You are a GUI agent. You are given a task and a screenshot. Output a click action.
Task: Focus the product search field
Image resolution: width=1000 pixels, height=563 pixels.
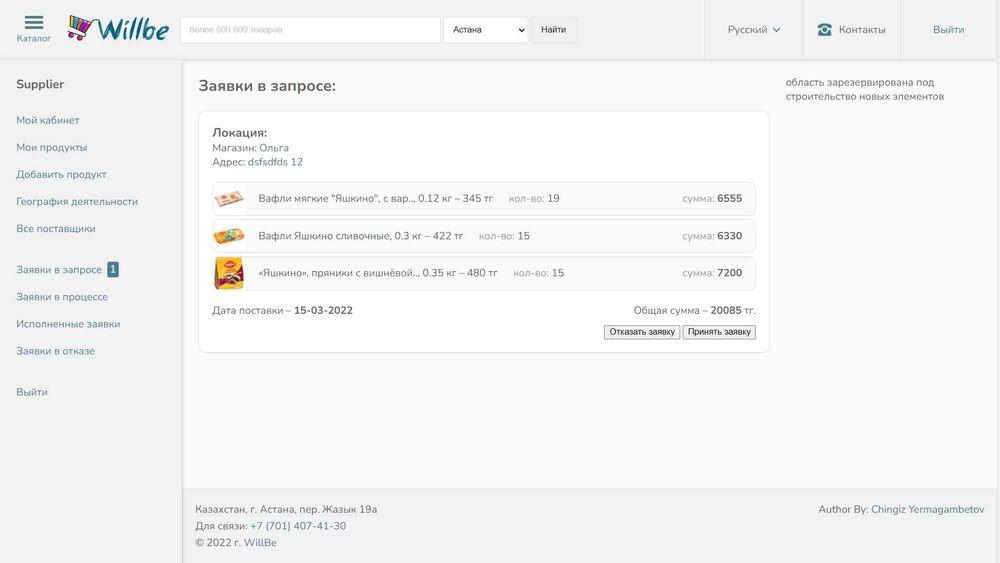point(311,30)
